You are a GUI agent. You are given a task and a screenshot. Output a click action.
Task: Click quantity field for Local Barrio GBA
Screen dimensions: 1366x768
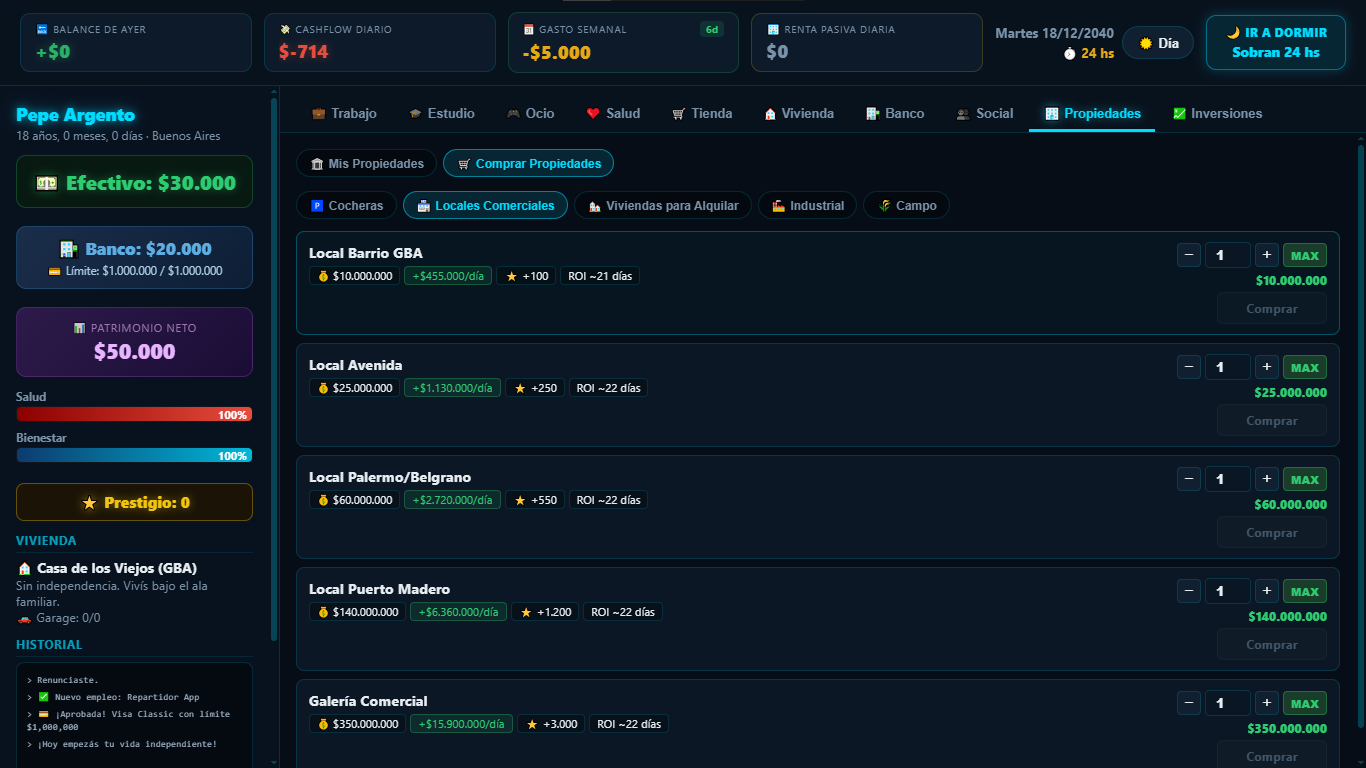1227,255
